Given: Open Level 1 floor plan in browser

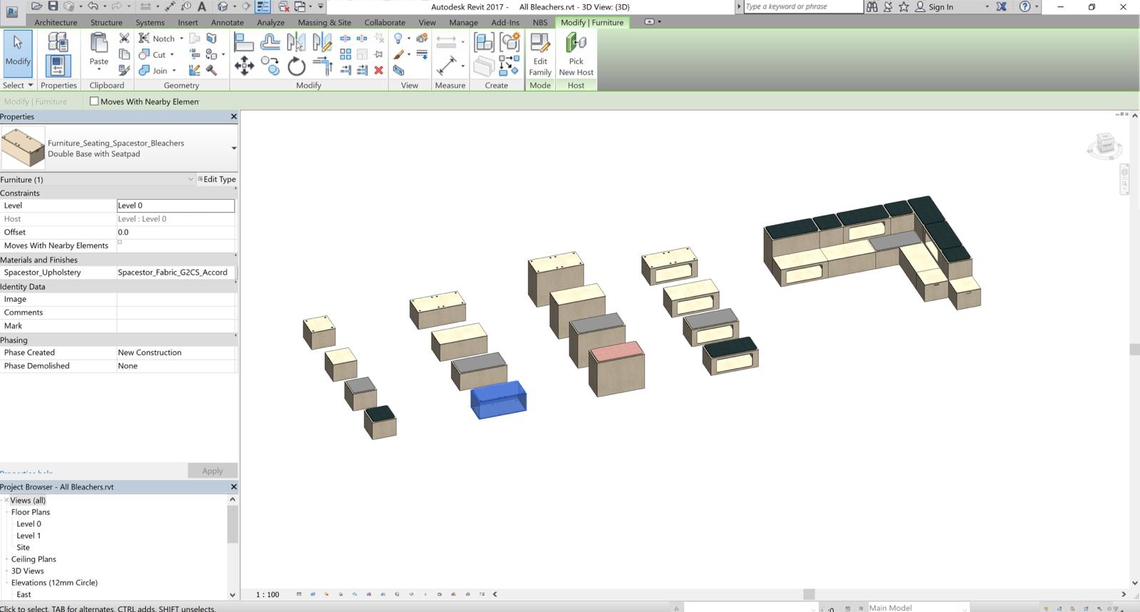Looking at the screenshot, I should click(x=28, y=536).
